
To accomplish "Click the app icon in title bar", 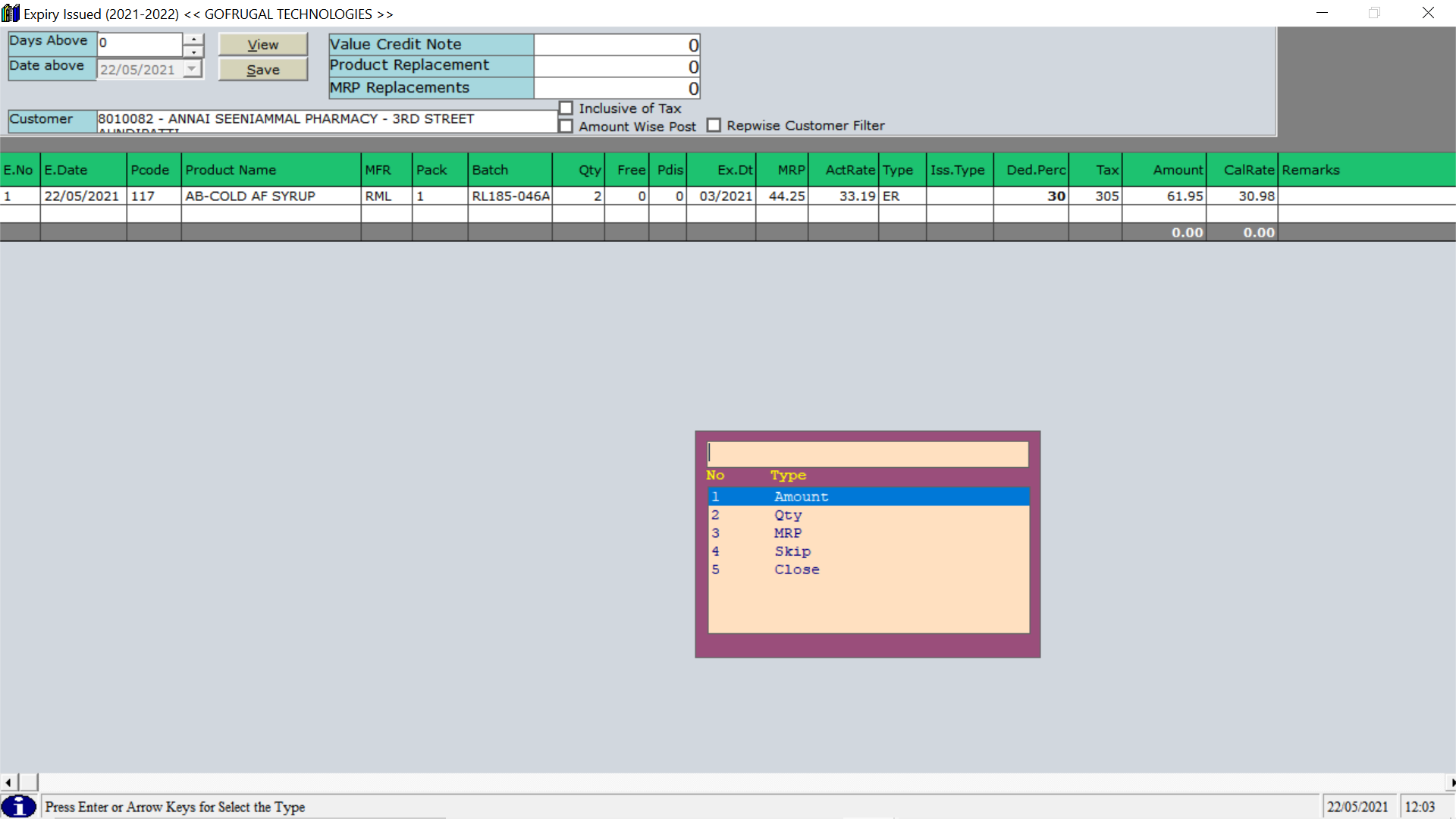I will coord(11,14).
